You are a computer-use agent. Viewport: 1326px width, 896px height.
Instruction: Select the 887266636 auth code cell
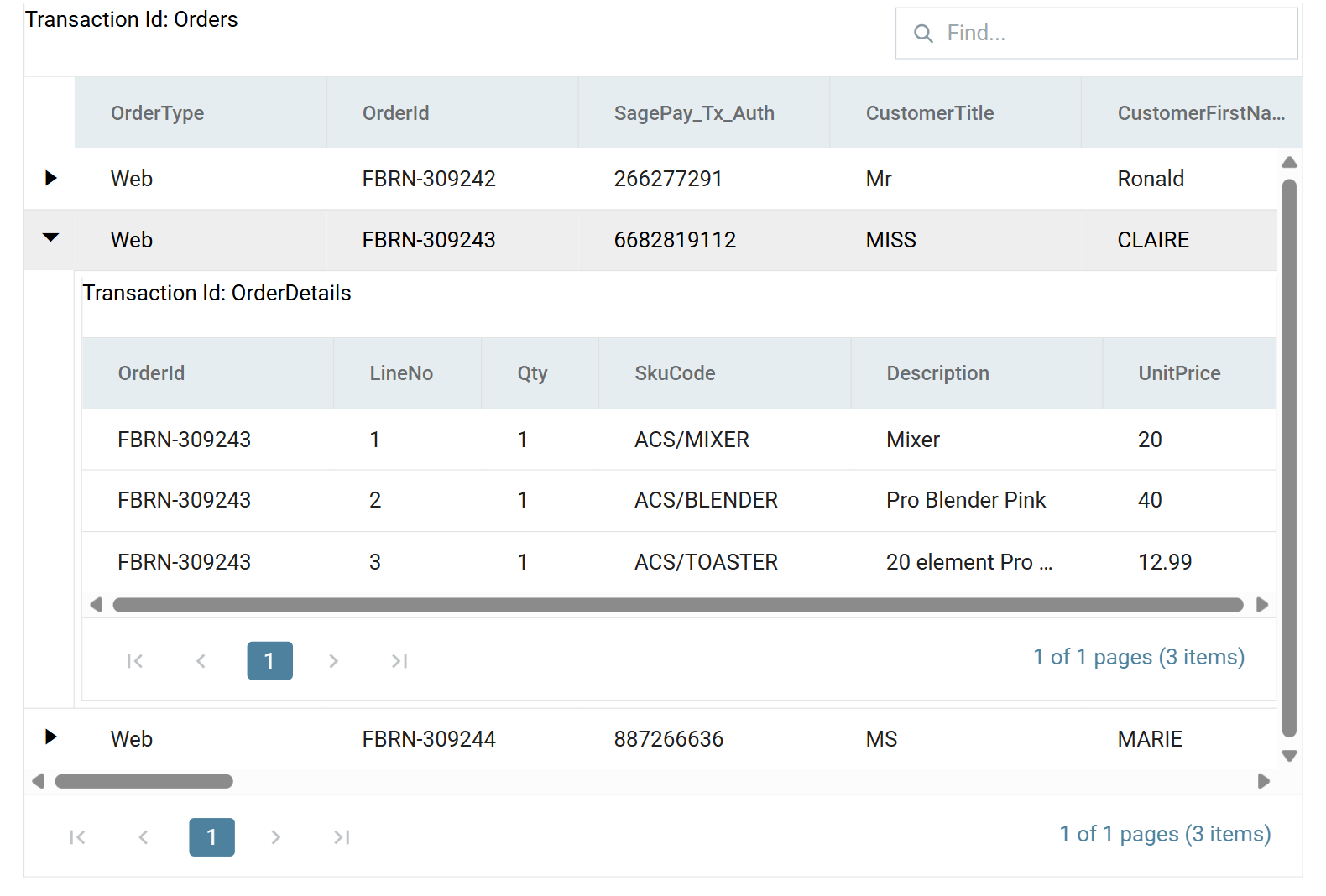pyautogui.click(x=704, y=739)
